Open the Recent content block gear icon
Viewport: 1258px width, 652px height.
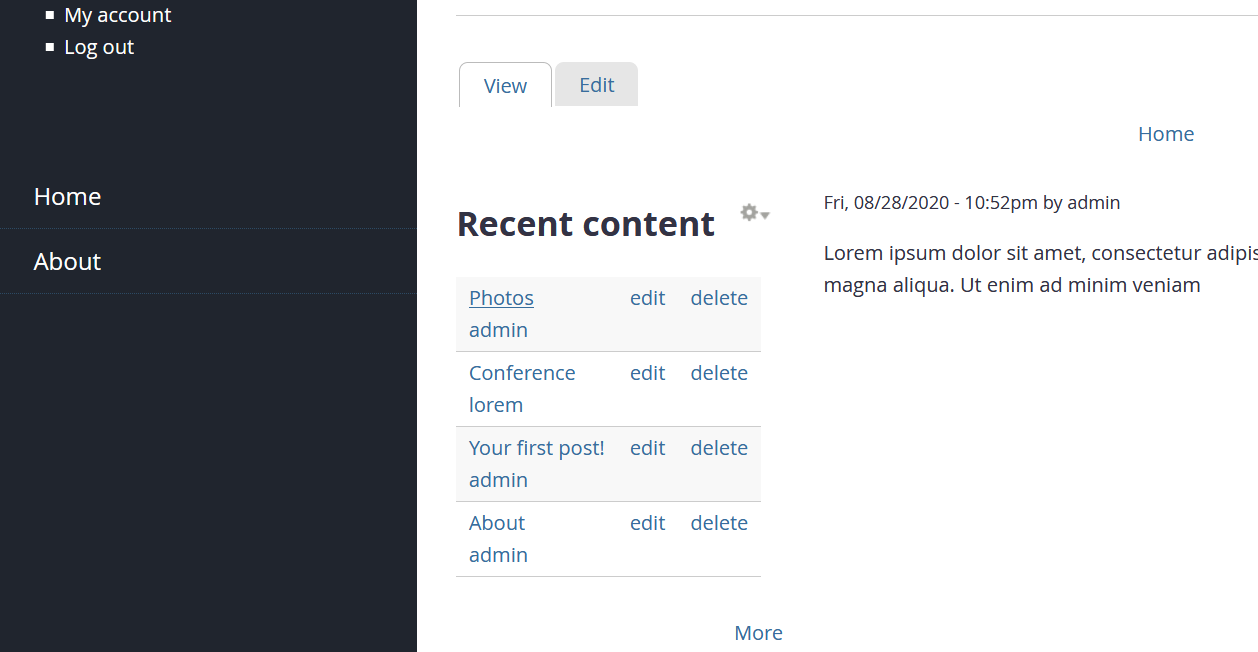(x=748, y=212)
